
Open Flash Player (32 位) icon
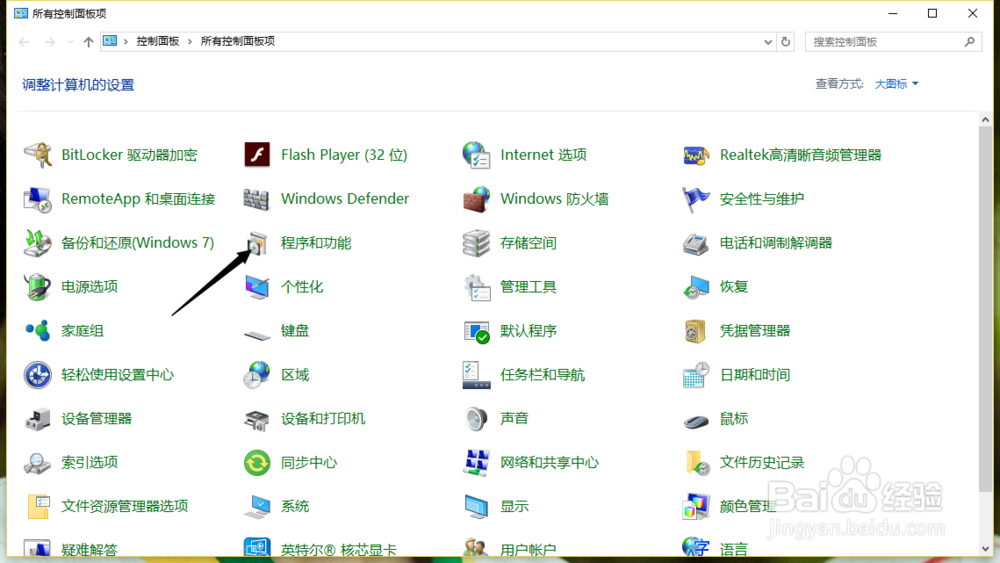coord(257,155)
